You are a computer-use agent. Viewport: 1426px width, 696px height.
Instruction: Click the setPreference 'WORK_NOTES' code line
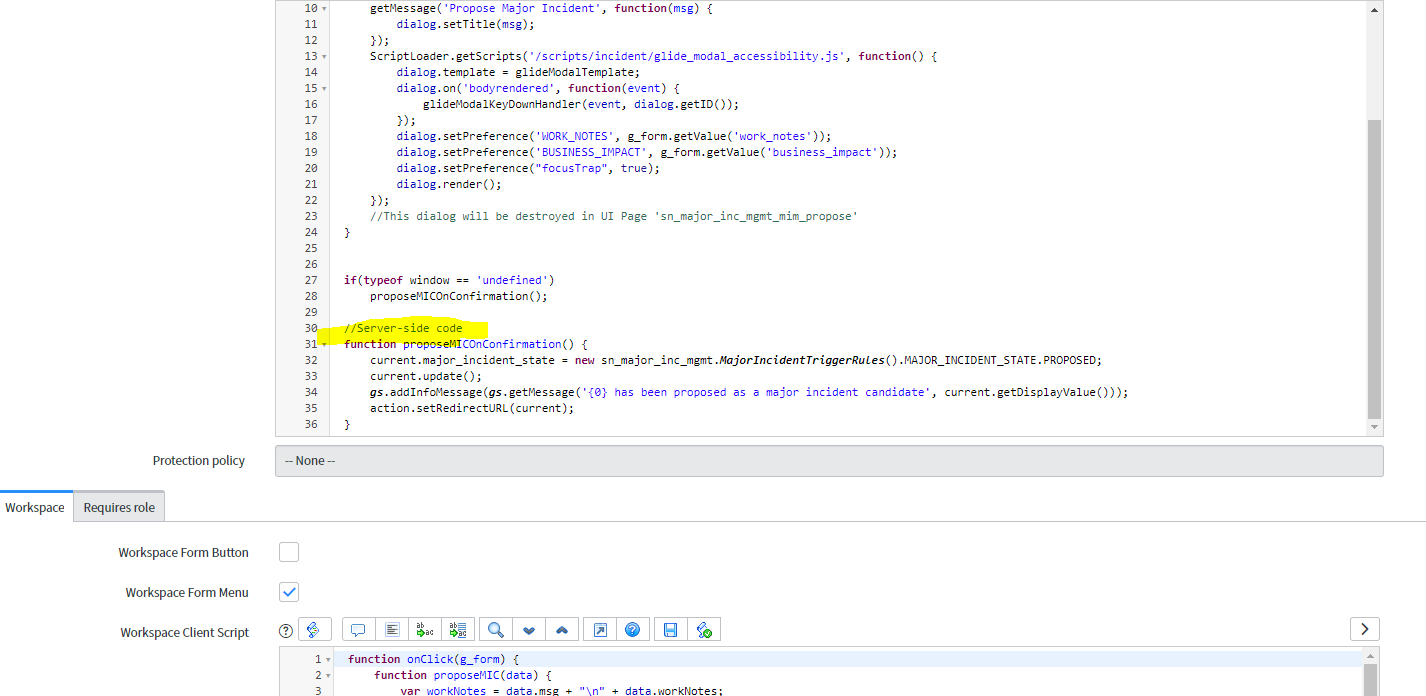coord(614,136)
